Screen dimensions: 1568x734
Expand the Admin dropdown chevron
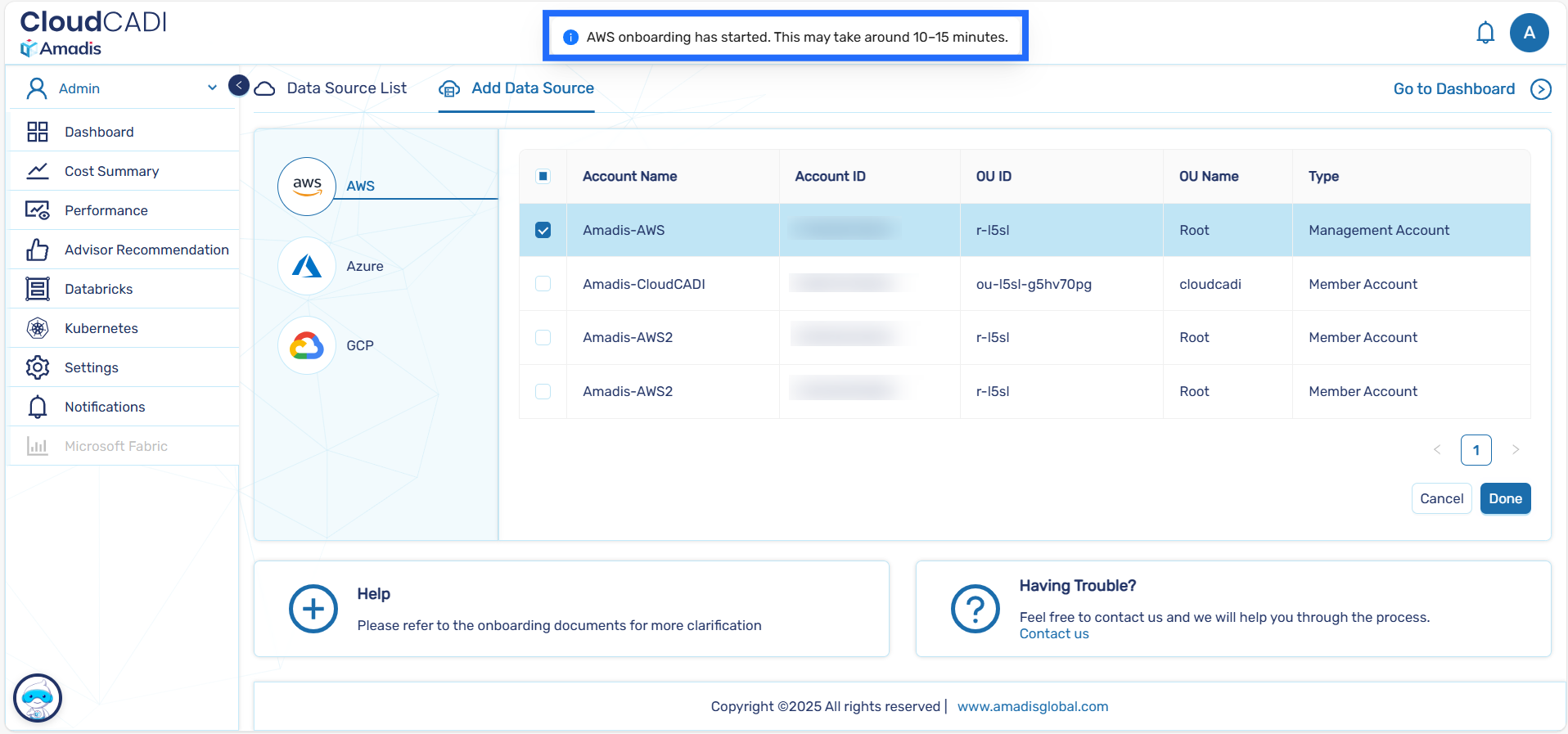[212, 88]
